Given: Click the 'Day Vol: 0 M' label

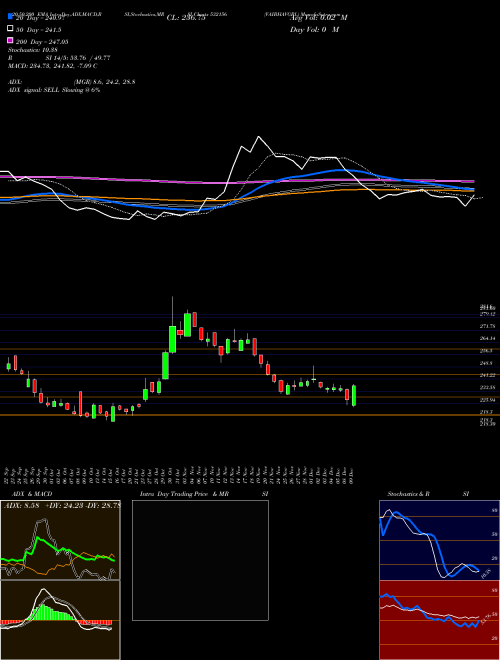Looking at the screenshot, I should (314, 29).
